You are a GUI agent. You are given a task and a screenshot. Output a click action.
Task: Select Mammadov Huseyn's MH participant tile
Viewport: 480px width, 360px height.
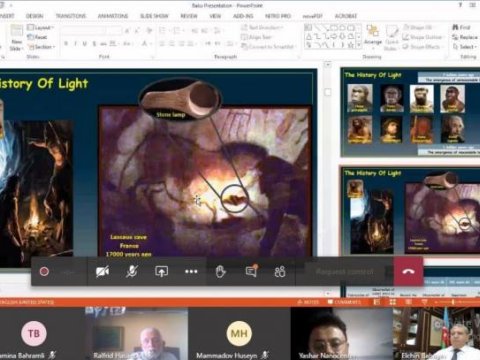click(x=239, y=334)
